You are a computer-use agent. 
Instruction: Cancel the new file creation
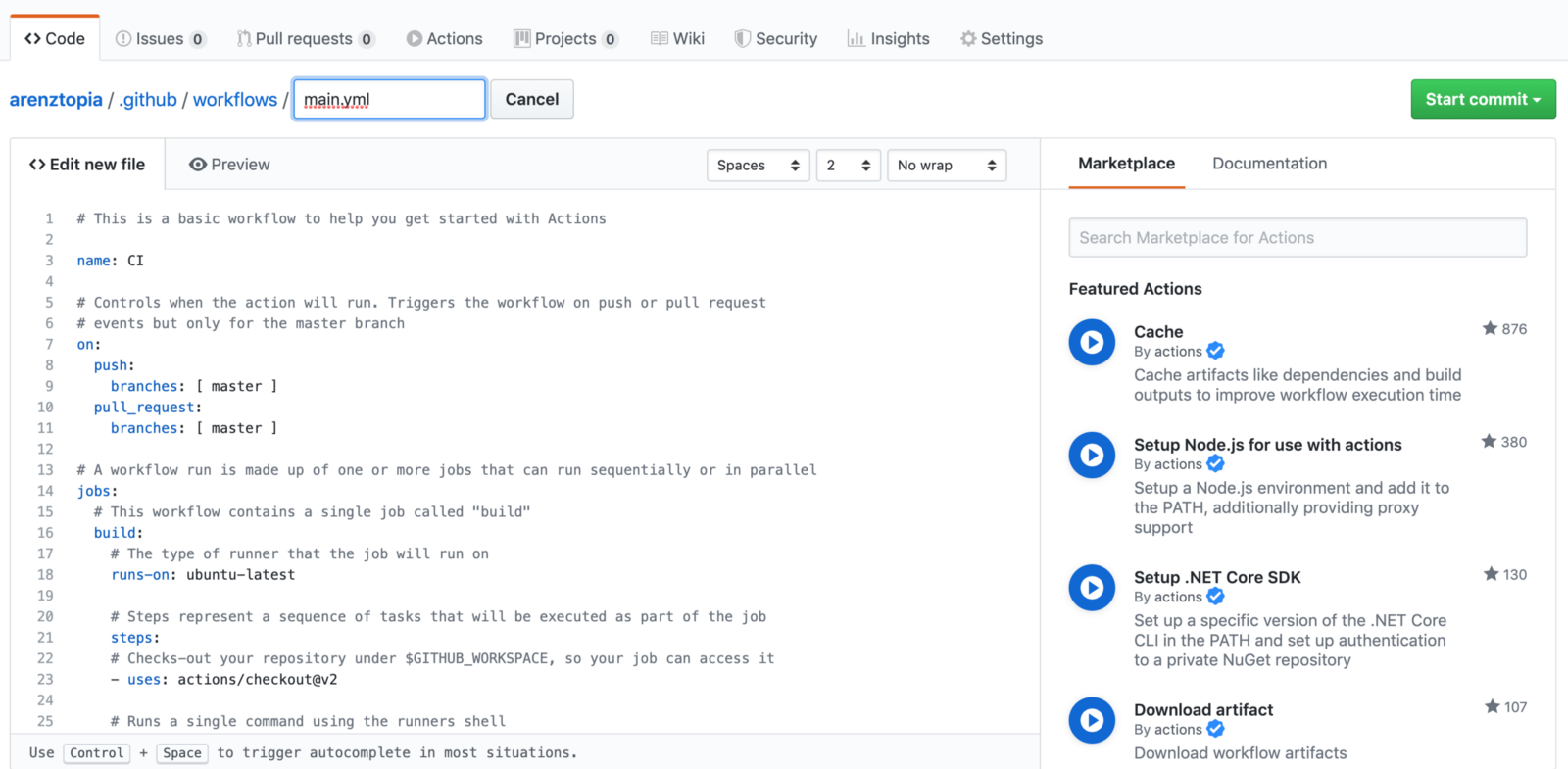[x=532, y=99]
